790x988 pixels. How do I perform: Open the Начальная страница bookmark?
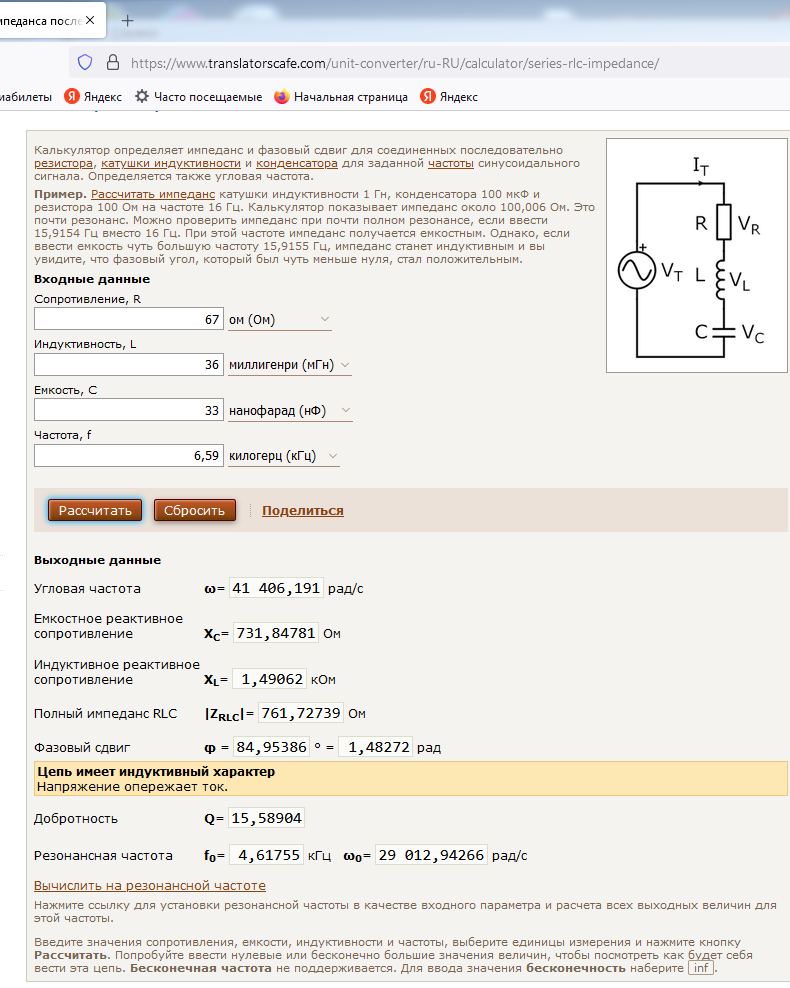tap(341, 96)
